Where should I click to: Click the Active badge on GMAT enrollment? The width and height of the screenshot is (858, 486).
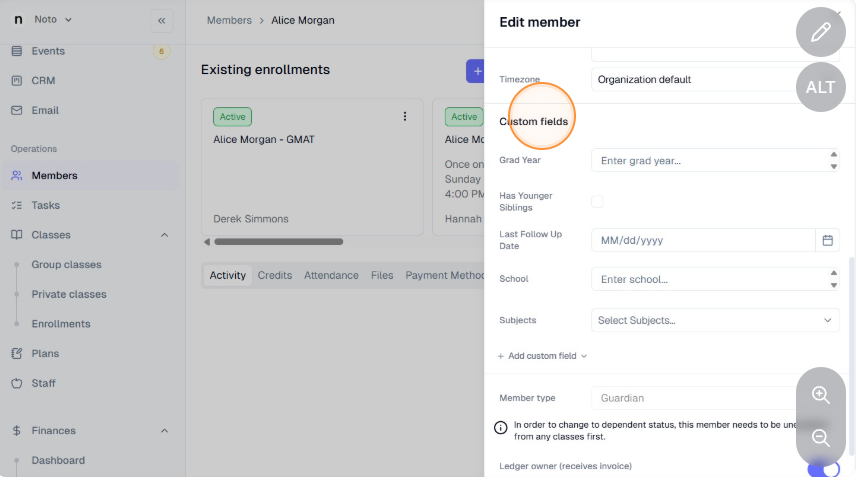pyautogui.click(x=233, y=117)
